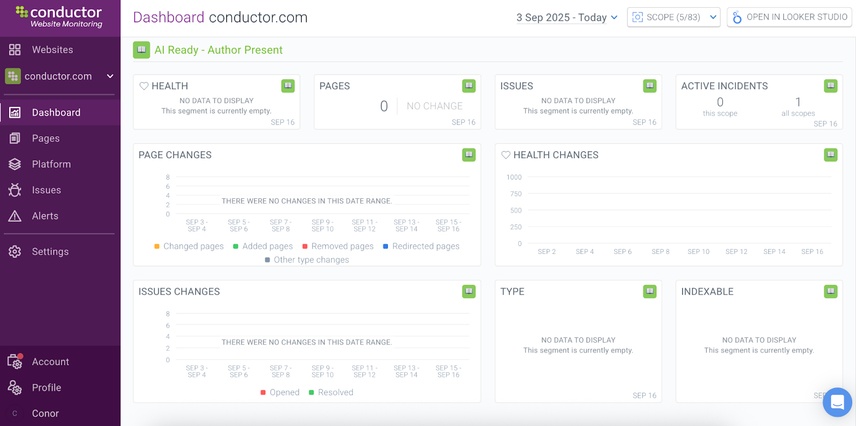Open the Websites grid icon in sidebar
Viewport: 856px width, 426px height.
coord(15,50)
